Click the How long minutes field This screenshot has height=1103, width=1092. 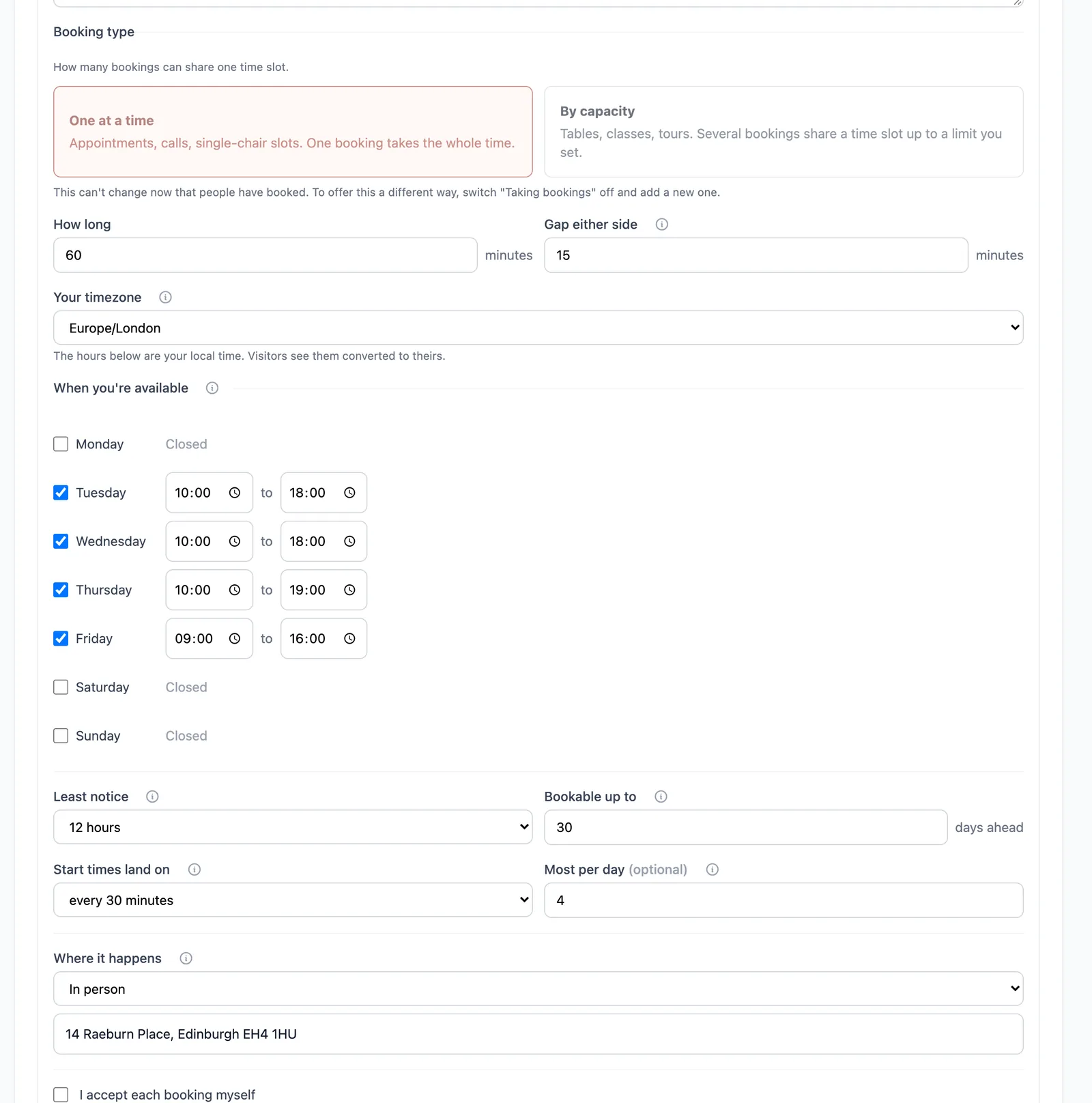point(265,255)
